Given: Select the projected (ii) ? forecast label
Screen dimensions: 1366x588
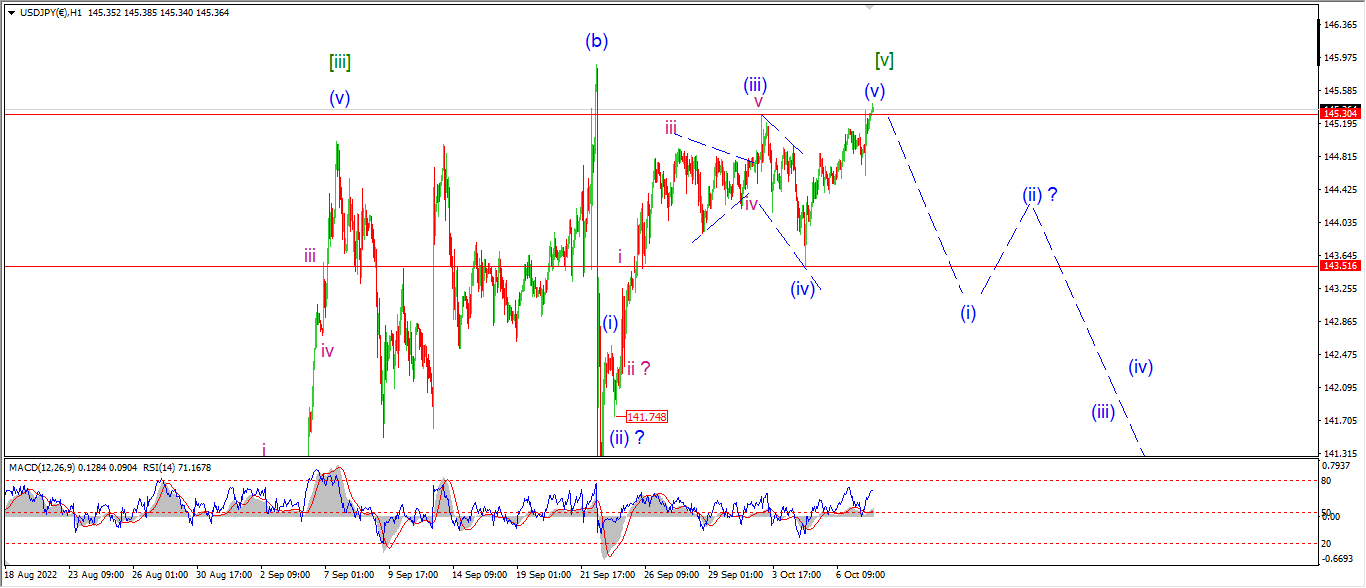Looking at the screenshot, I should (1040, 195).
